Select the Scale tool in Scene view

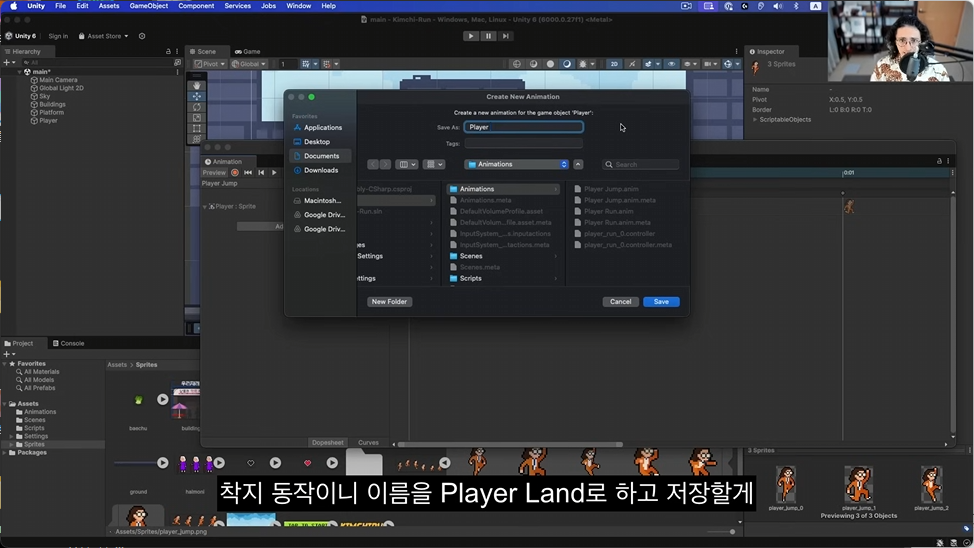(197, 117)
